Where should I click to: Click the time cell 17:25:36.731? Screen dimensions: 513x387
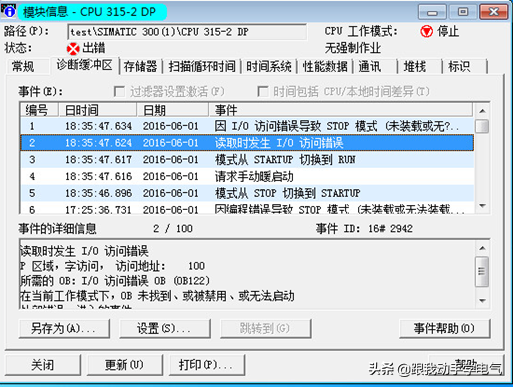point(98,210)
